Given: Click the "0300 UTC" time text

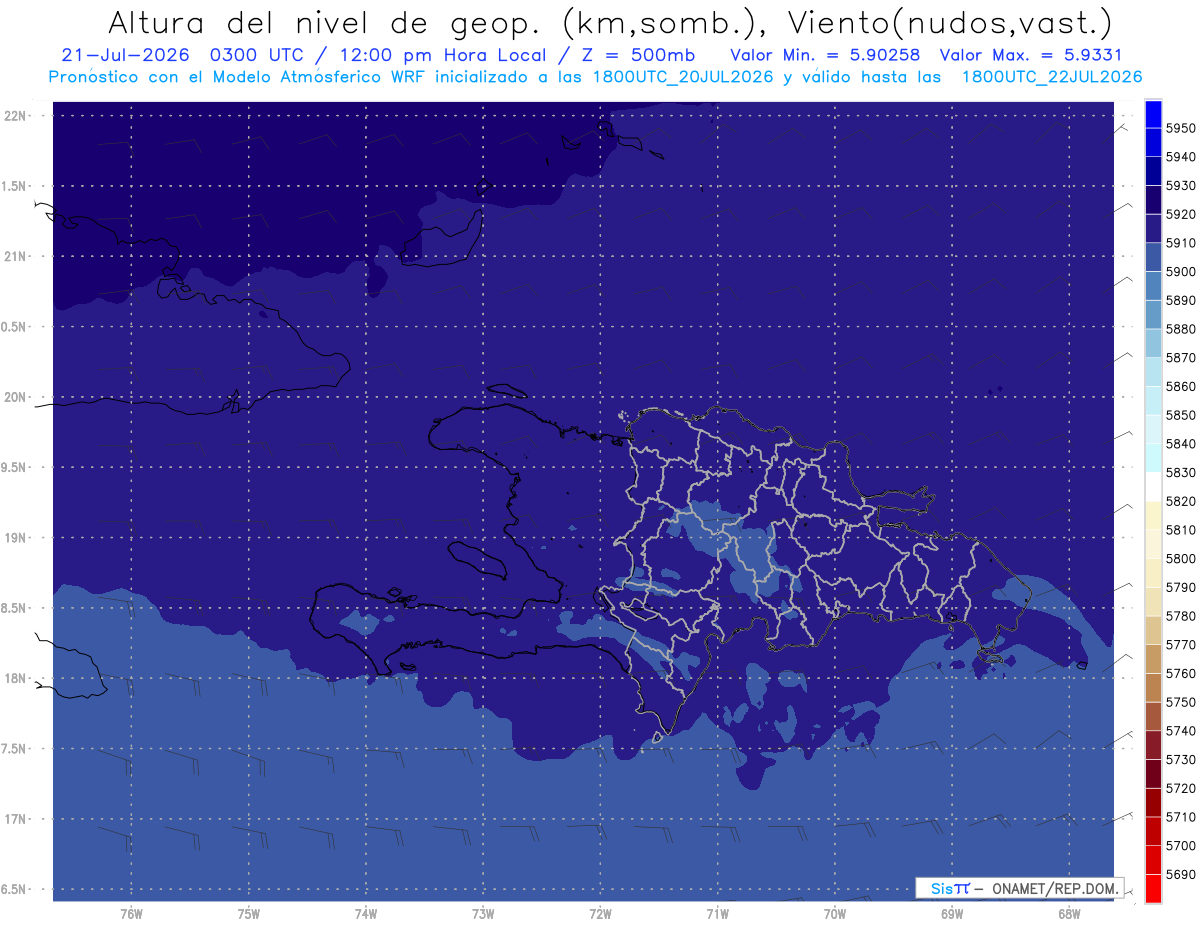Looking at the screenshot, I should tap(258, 55).
